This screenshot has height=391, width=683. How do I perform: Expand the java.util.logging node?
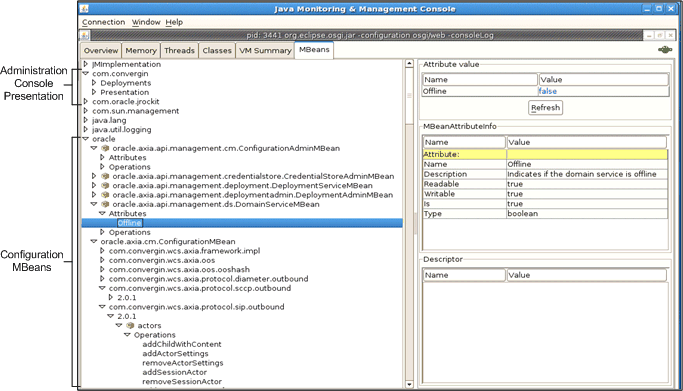(x=86, y=129)
